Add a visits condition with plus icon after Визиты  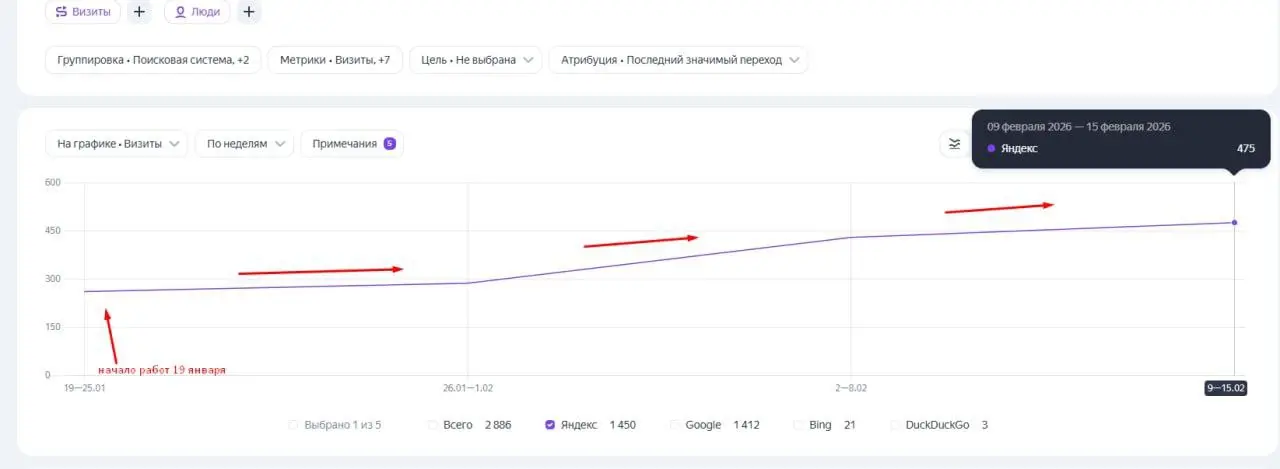(139, 12)
